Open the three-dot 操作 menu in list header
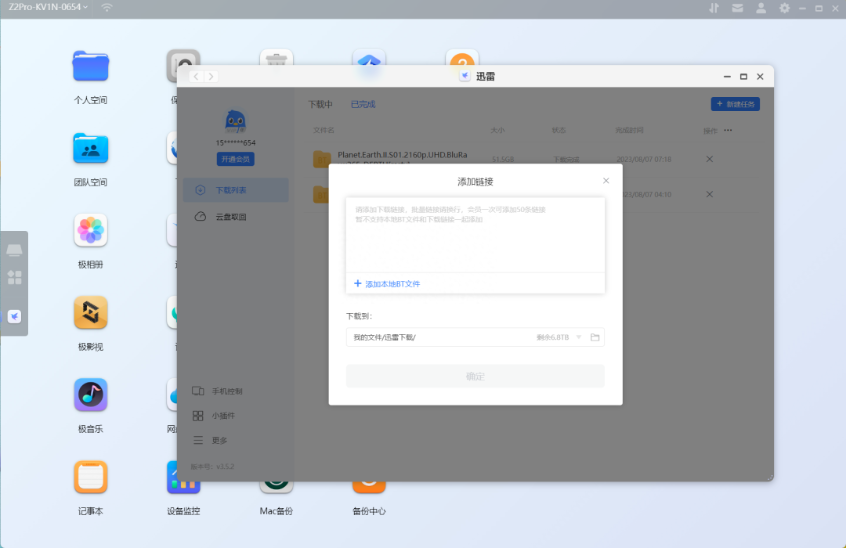 click(728, 130)
